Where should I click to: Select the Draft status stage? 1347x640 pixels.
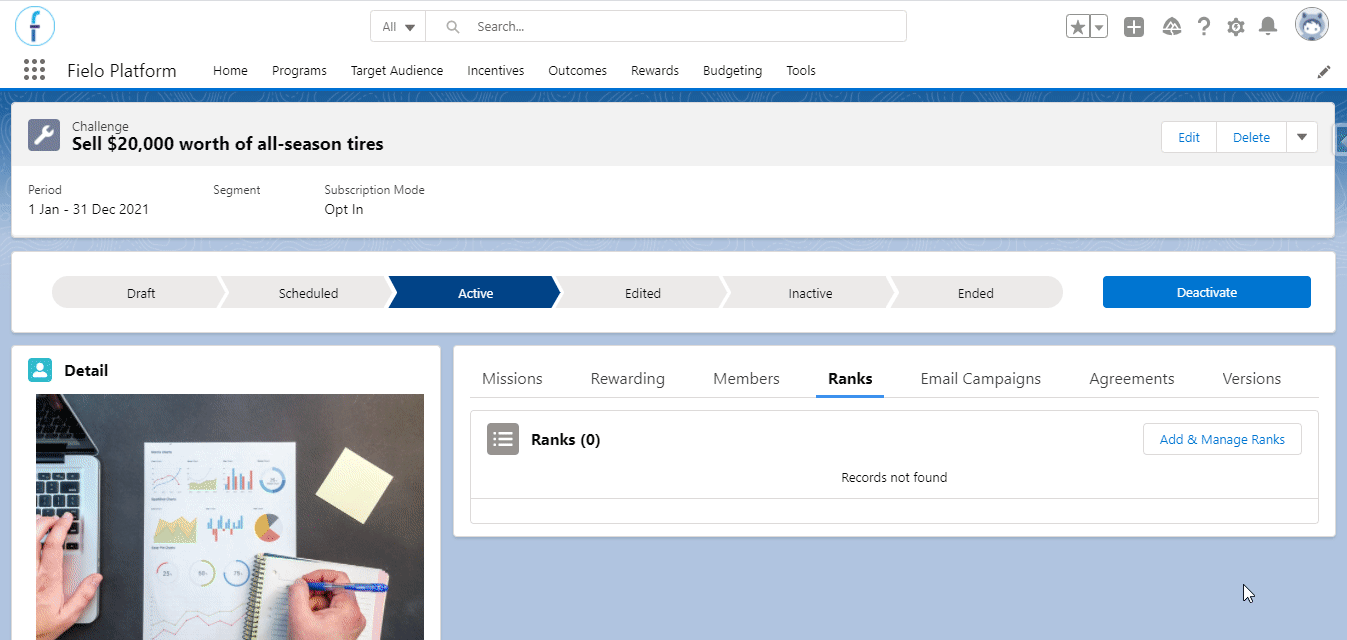(x=140, y=293)
